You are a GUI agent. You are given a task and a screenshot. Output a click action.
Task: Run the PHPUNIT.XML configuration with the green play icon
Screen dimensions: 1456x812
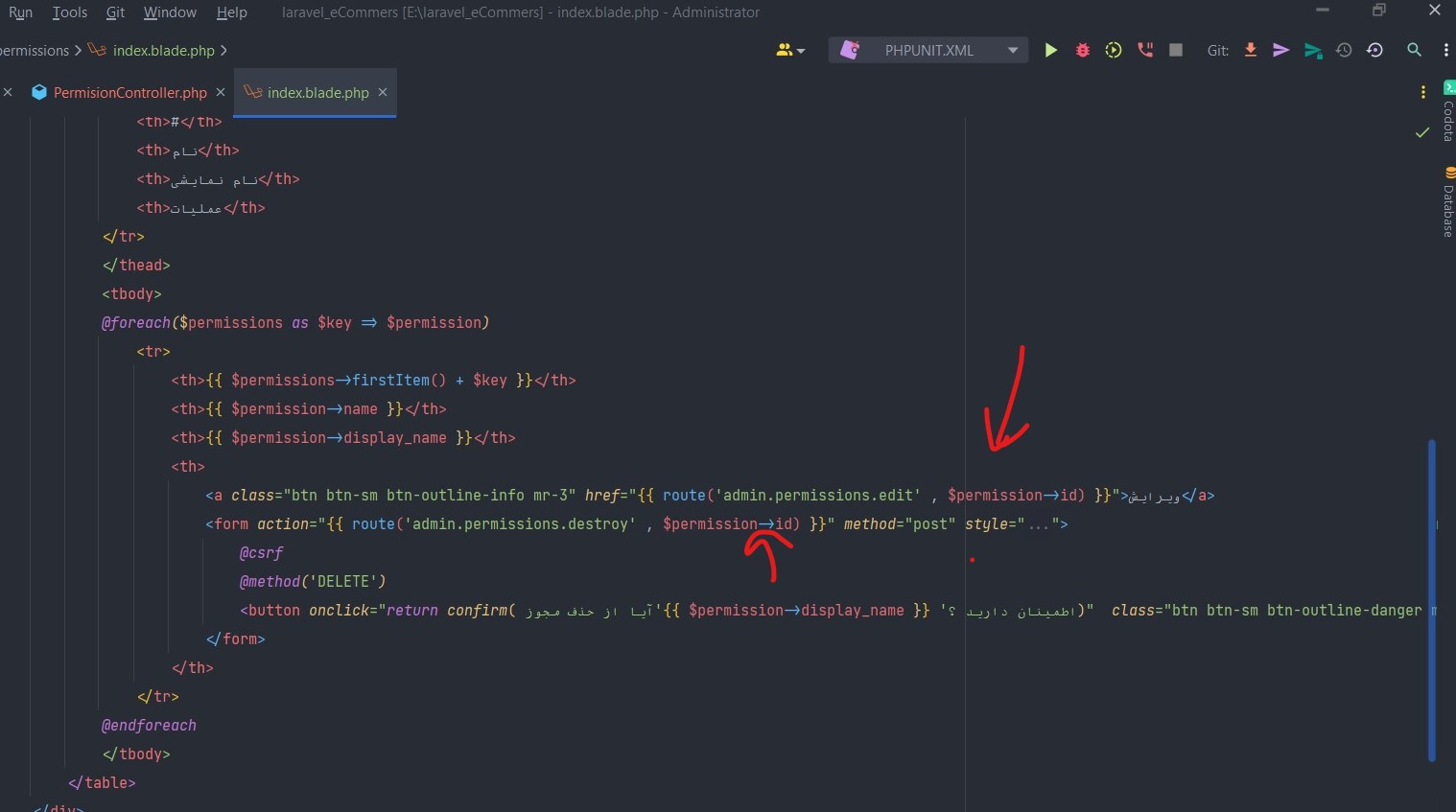pyautogui.click(x=1051, y=50)
